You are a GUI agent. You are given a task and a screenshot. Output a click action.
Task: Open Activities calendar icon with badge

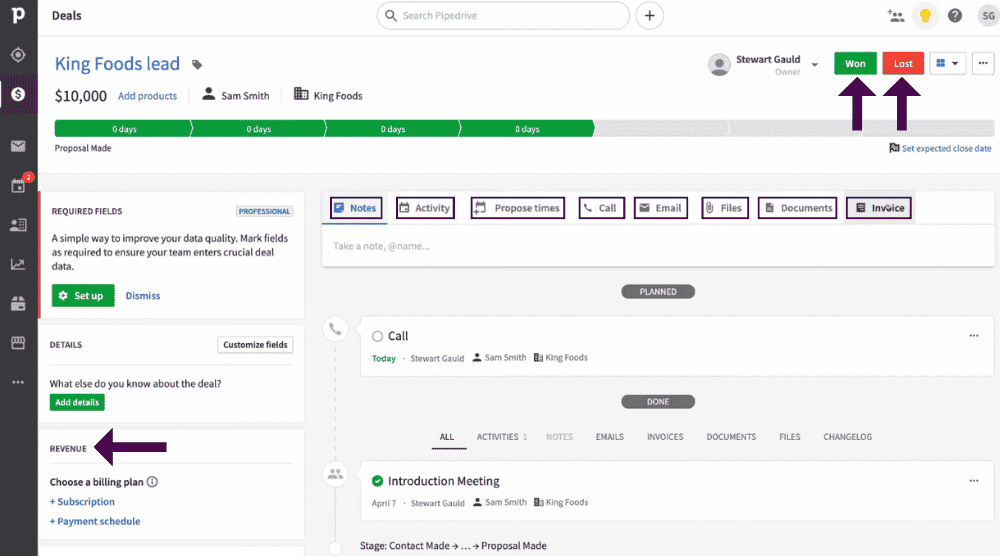click(18, 186)
